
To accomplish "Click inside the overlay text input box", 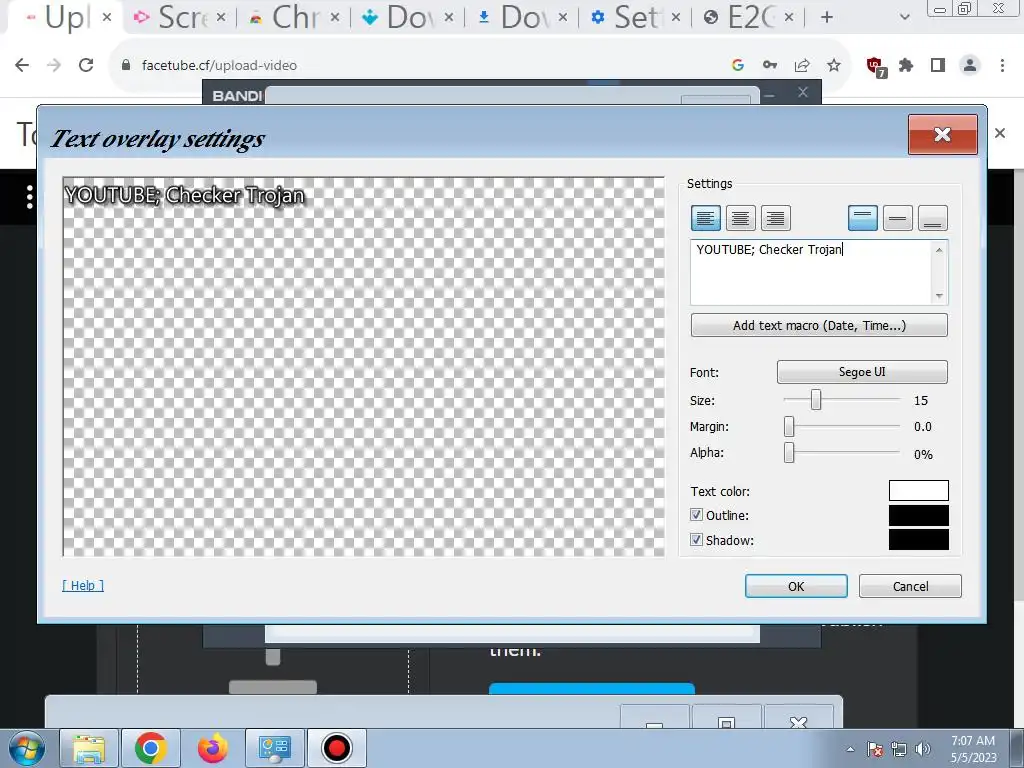I will pos(810,272).
